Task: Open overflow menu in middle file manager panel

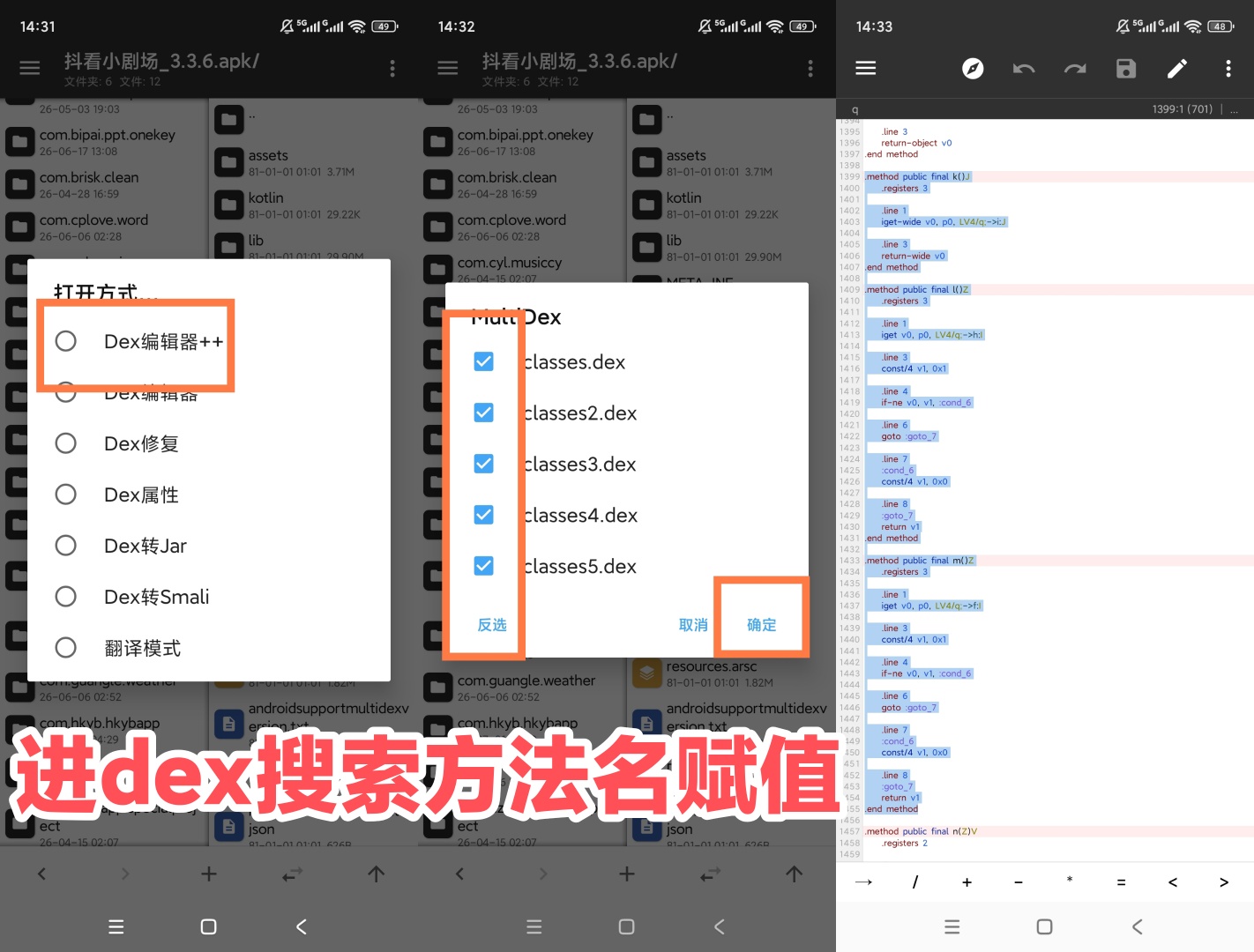Action: click(810, 68)
